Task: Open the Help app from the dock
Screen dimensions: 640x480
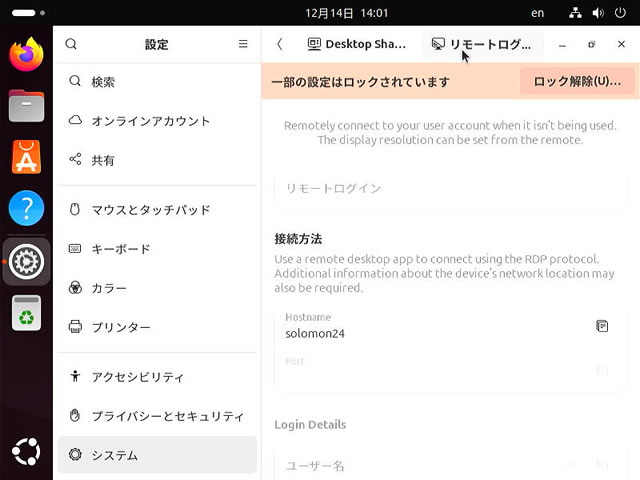Action: [x=27, y=209]
